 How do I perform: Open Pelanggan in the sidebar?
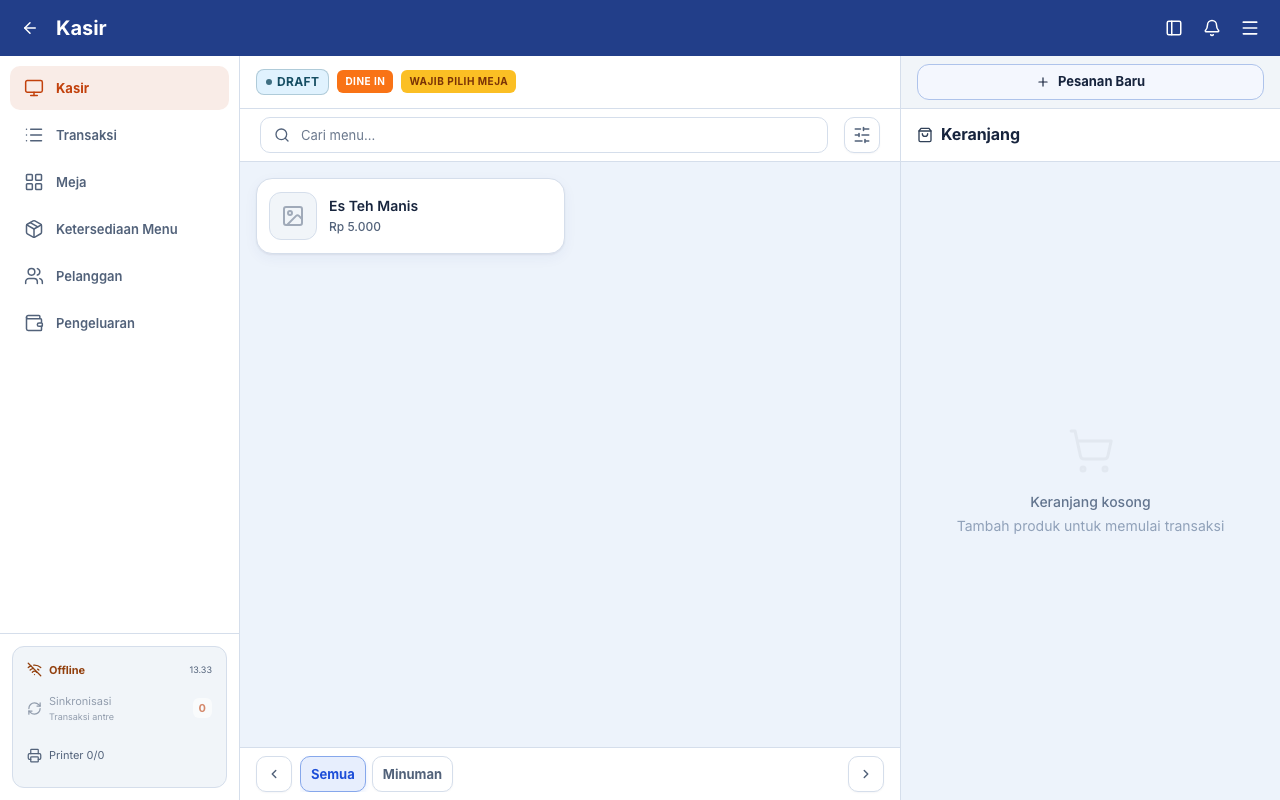(120, 276)
